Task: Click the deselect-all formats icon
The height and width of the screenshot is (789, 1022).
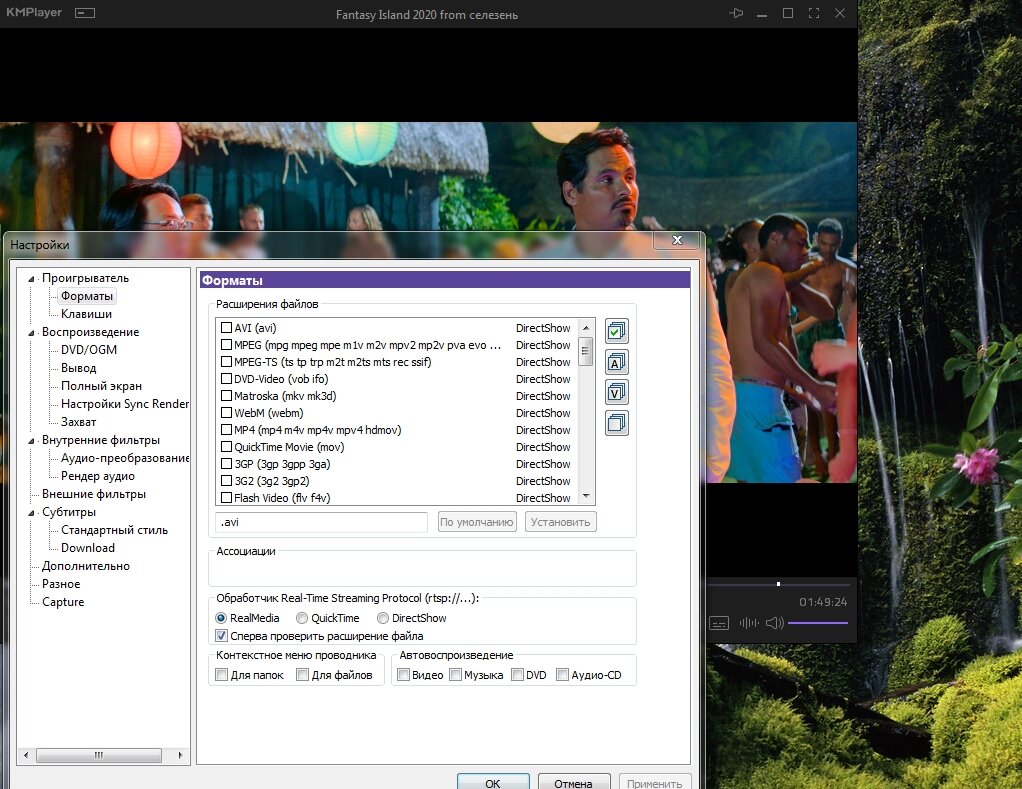Action: pyautogui.click(x=617, y=423)
